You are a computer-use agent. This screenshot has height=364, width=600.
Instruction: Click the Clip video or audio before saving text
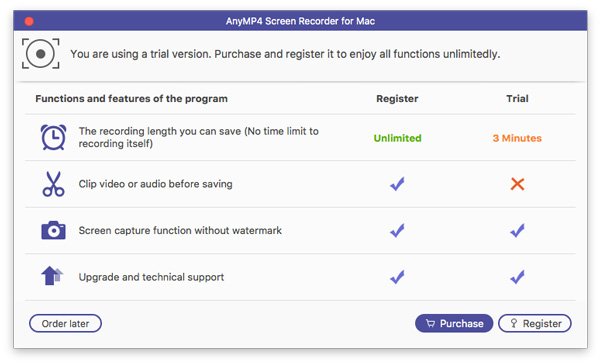(155, 184)
